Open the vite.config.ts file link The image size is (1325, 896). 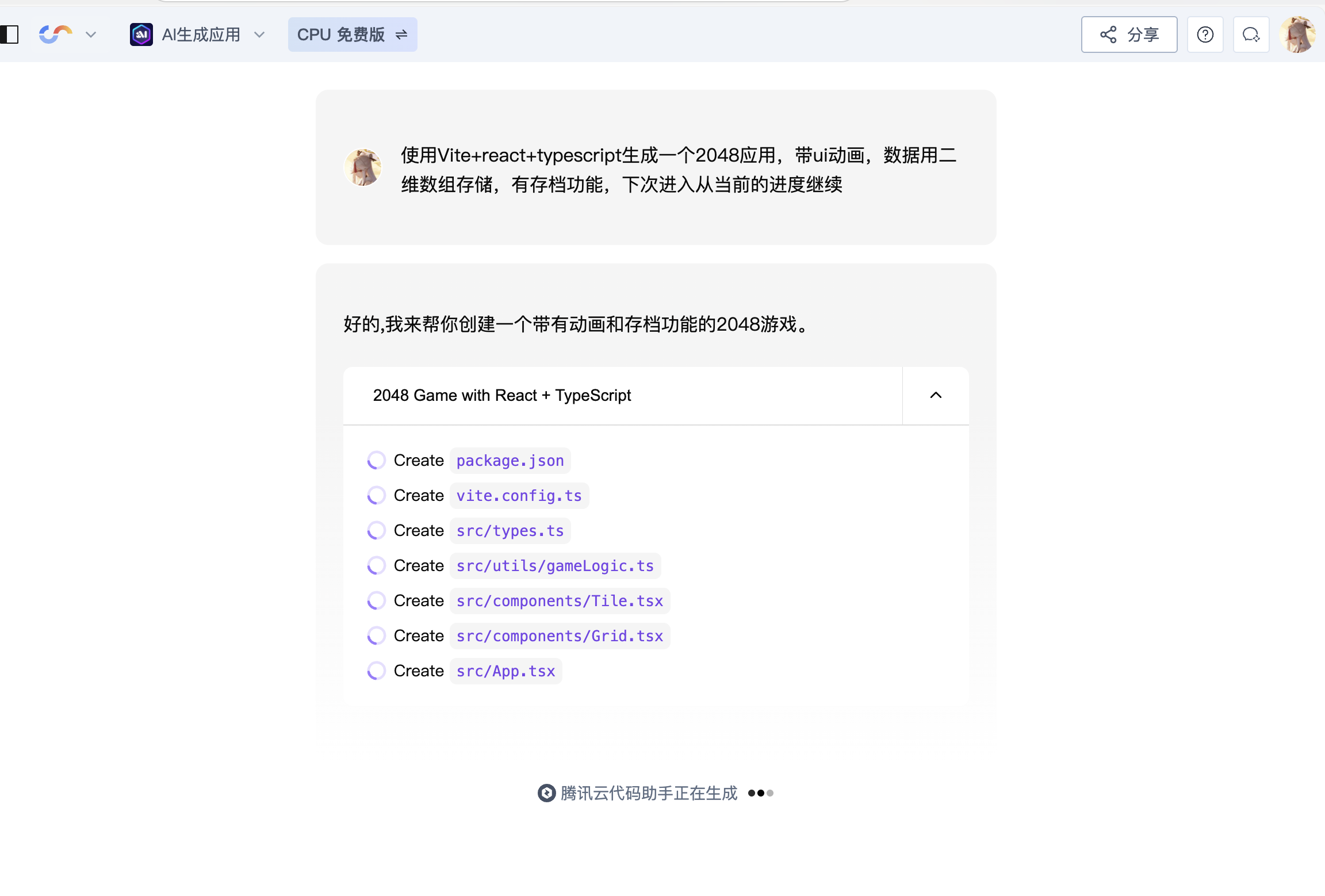click(519, 496)
